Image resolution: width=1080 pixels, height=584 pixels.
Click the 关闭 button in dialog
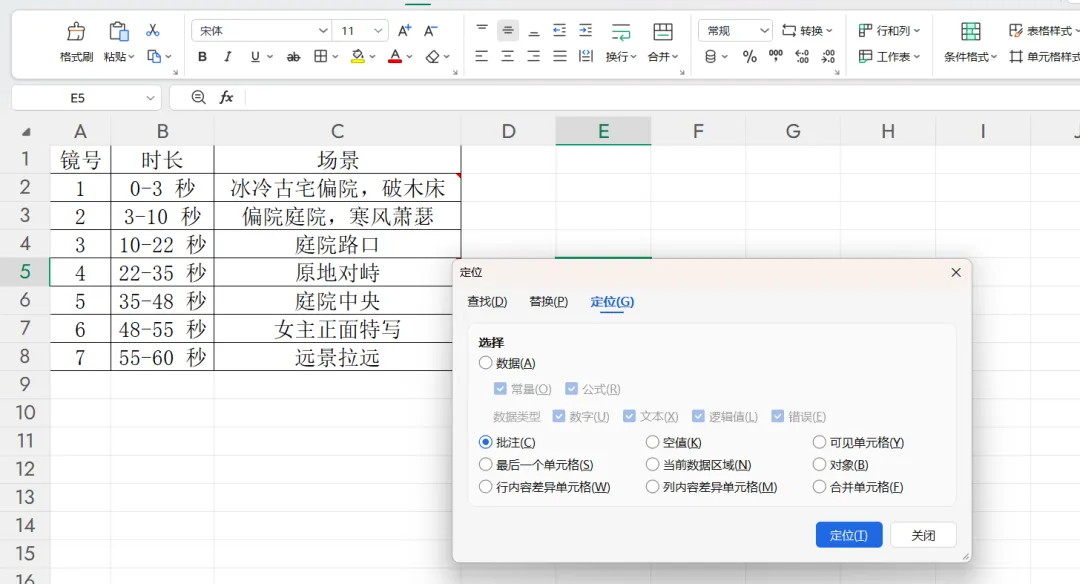(x=923, y=535)
